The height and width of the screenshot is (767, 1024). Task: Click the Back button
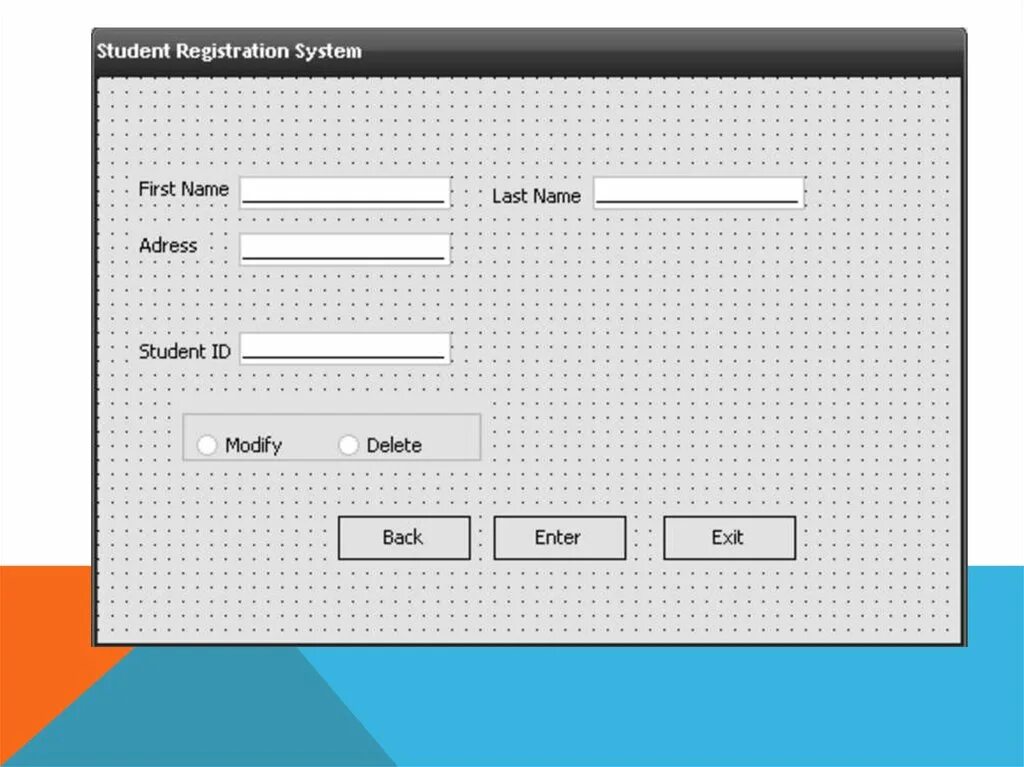pos(404,538)
